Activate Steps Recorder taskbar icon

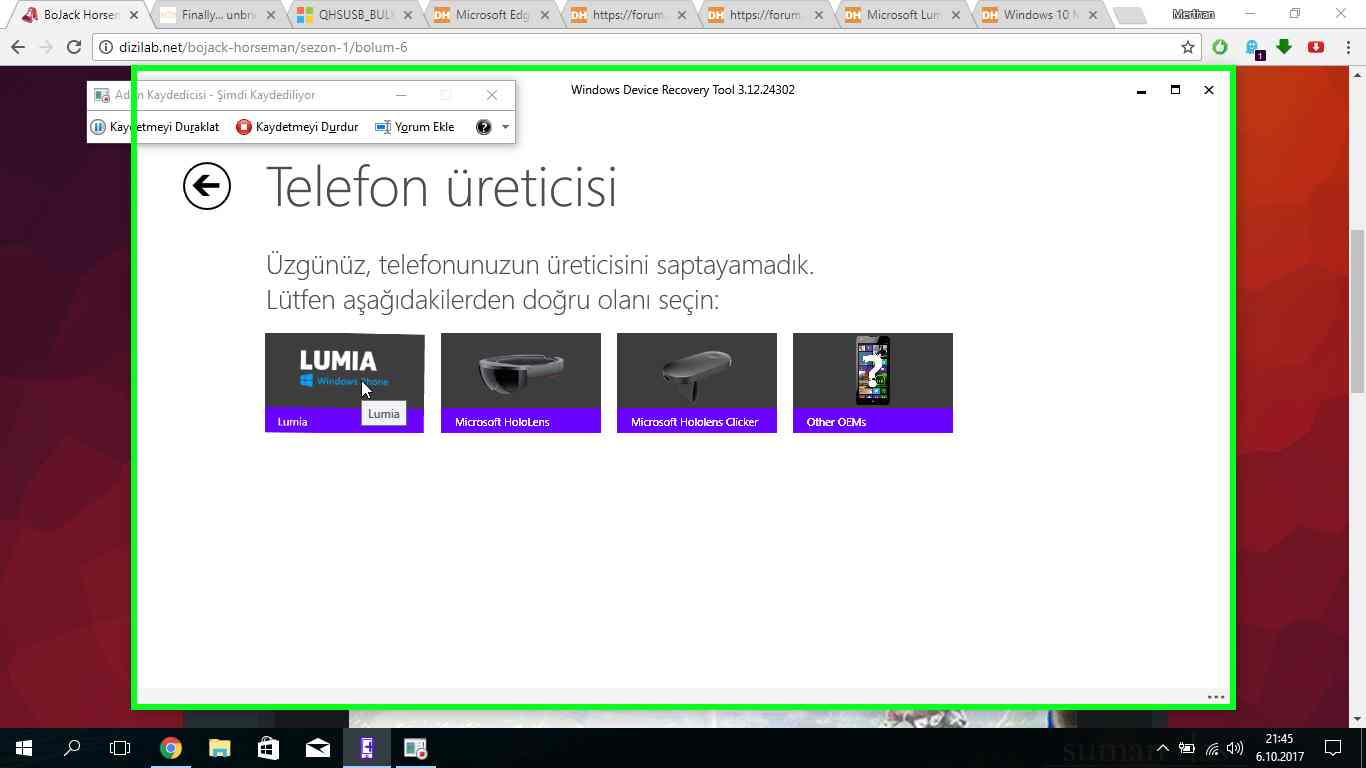(416, 748)
